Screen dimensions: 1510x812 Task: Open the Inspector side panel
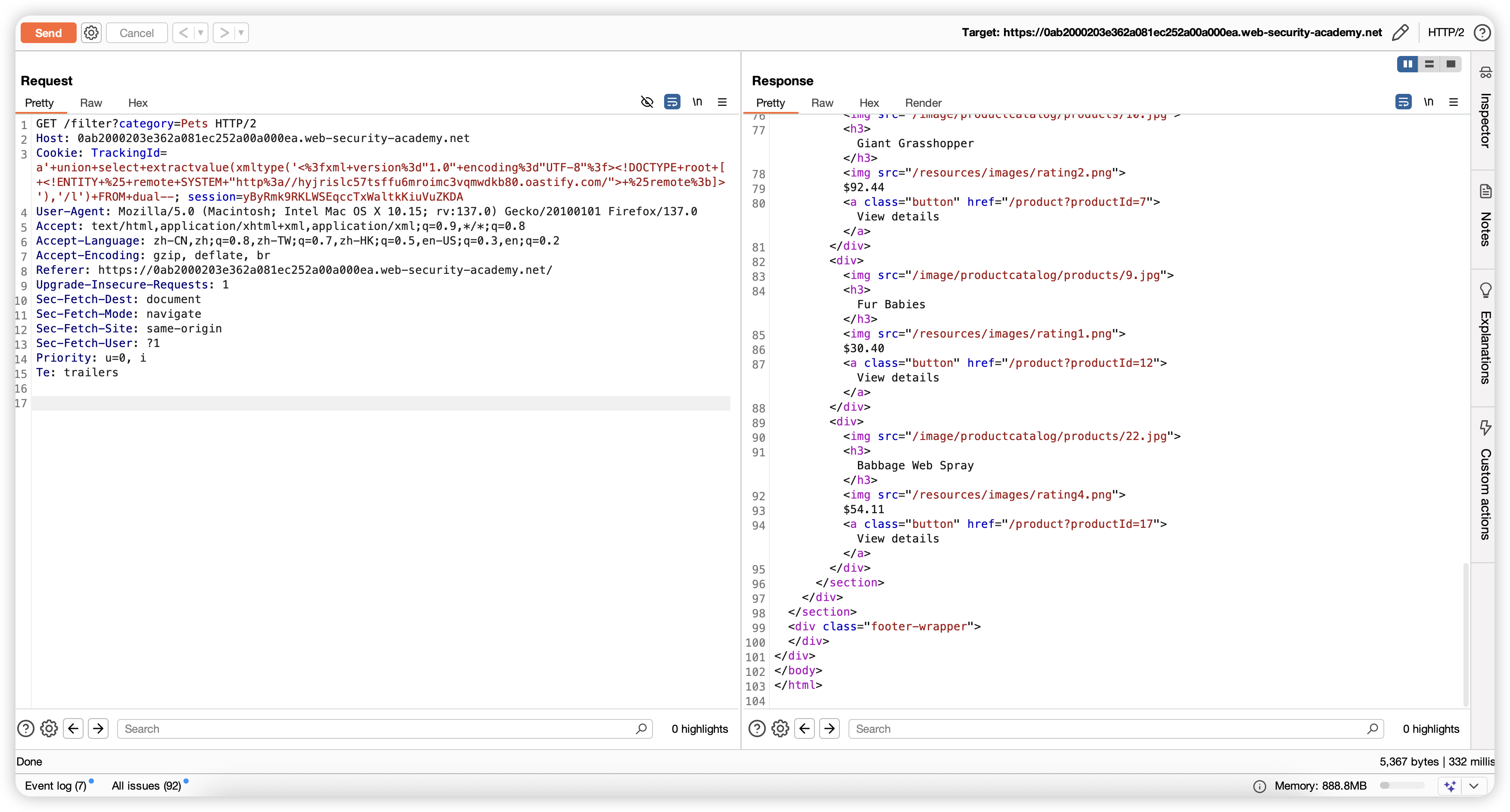pyautogui.click(x=1485, y=112)
